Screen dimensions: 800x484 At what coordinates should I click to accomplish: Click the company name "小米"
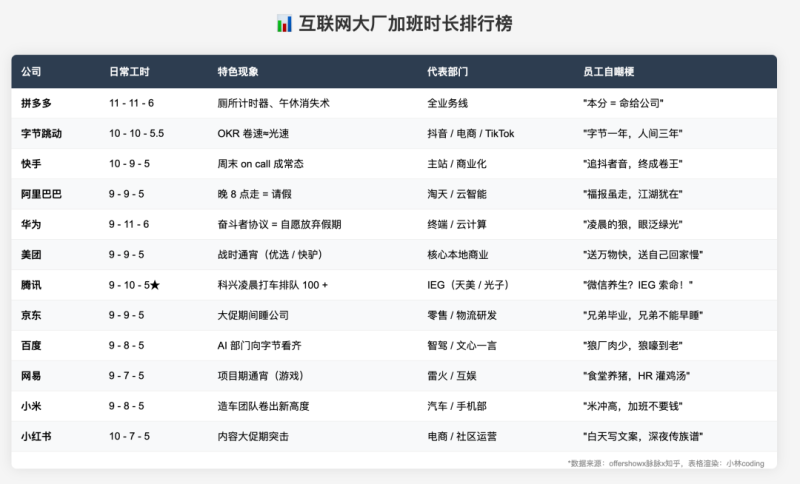click(31, 406)
